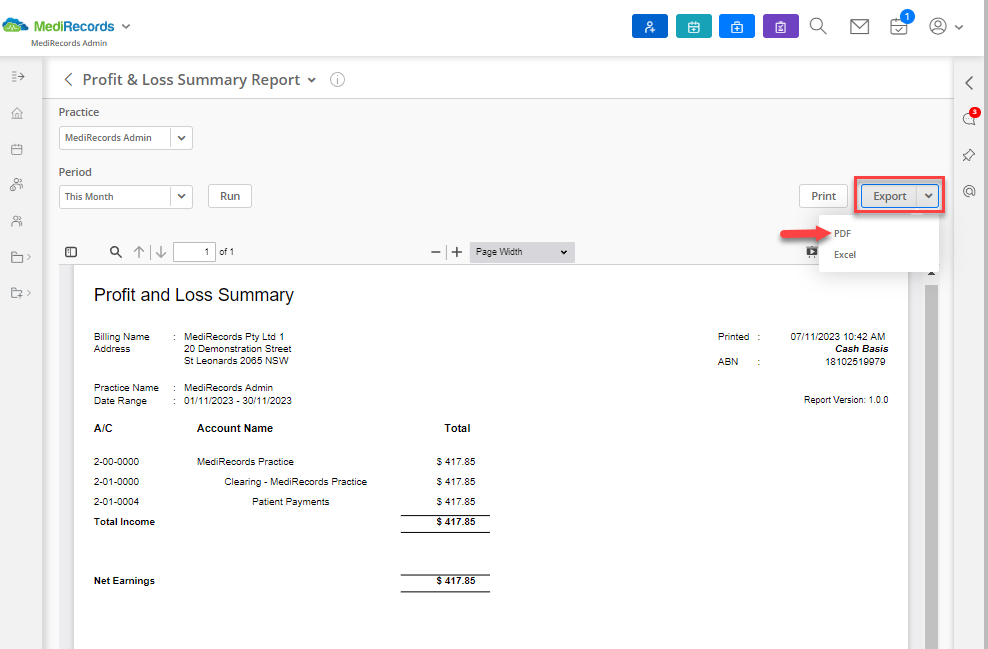The width and height of the screenshot is (988, 649).
Task: Click Clearing - MediRecords Practice row
Action: (296, 482)
